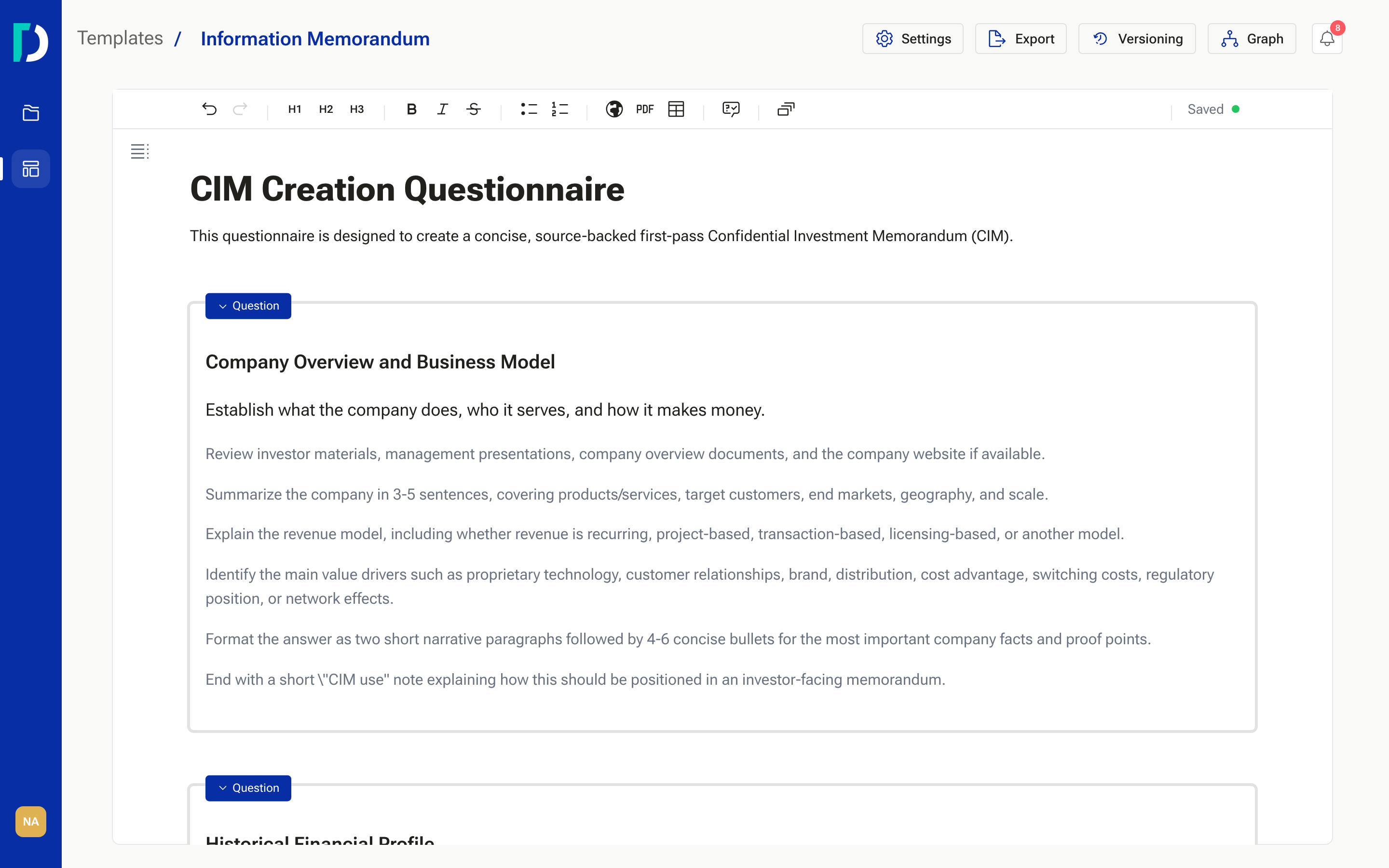The height and width of the screenshot is (868, 1389).
Task: Open the Graph view
Action: [x=1252, y=39]
